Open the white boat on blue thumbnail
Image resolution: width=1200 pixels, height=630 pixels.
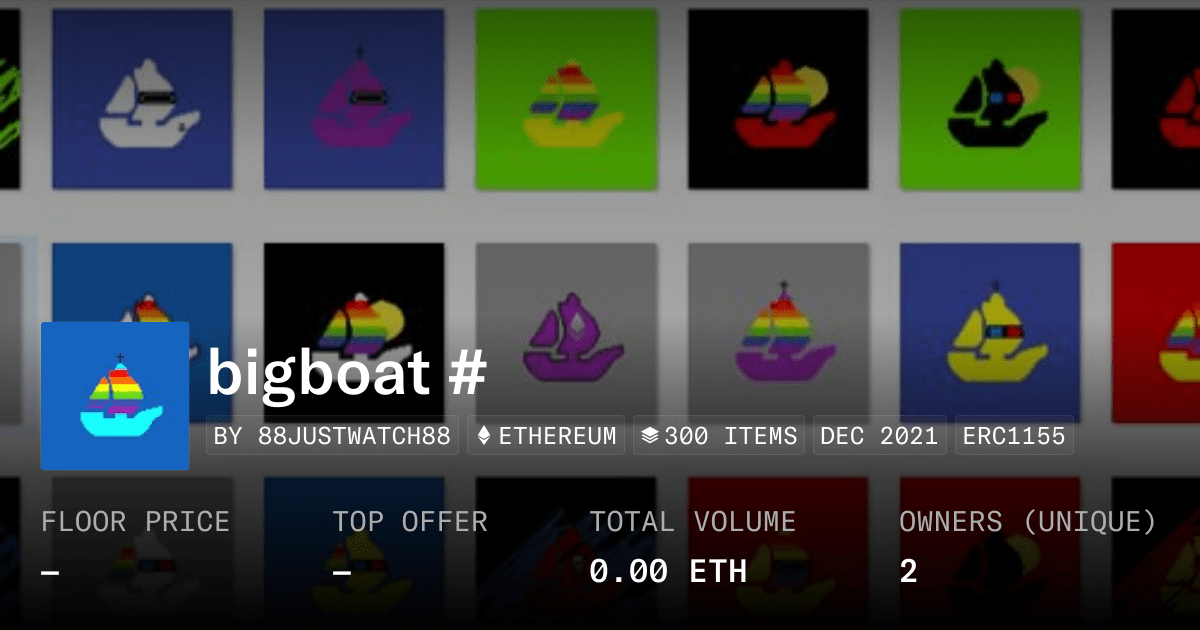142,99
